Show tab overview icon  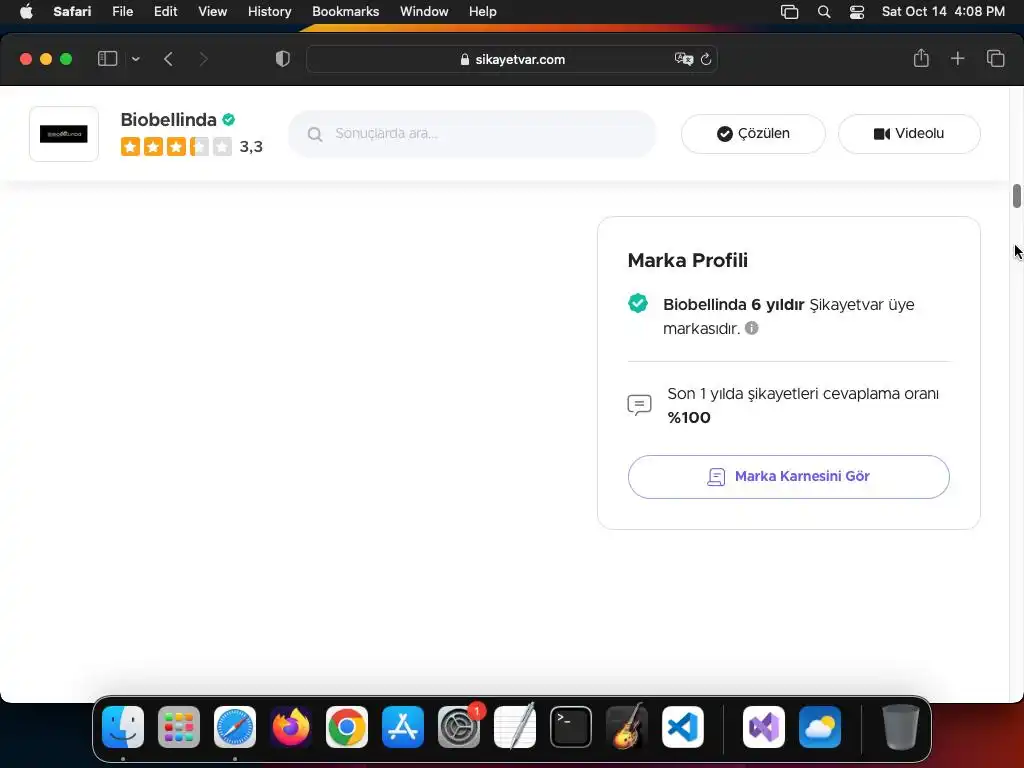coord(995,59)
